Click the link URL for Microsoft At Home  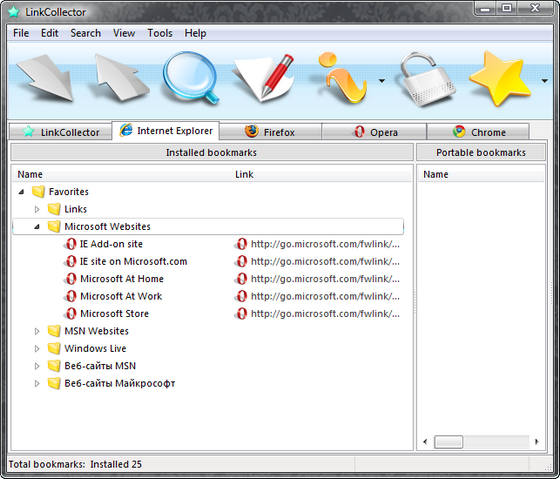[325, 279]
